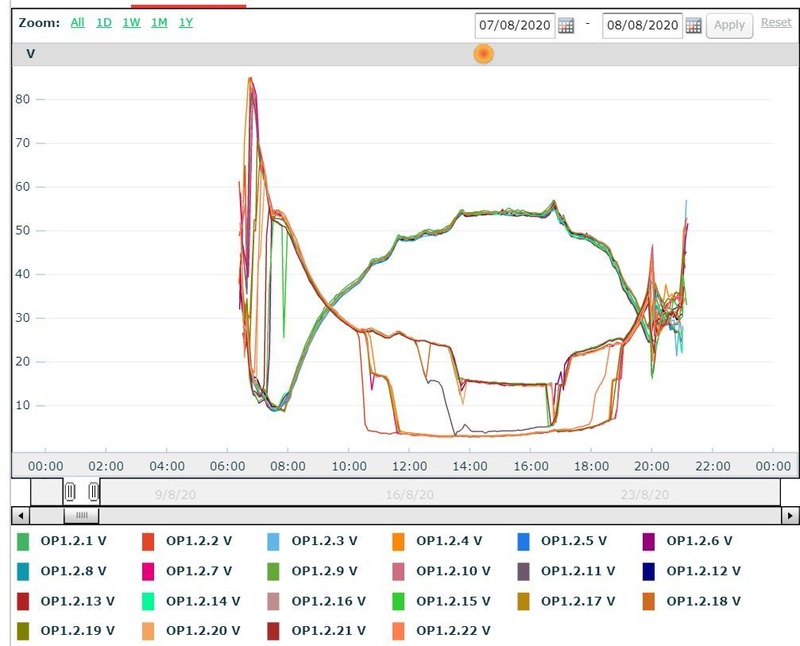Select the OP1.2.19 V legend label
Viewport: 800px width, 646px height.
click(x=78, y=631)
